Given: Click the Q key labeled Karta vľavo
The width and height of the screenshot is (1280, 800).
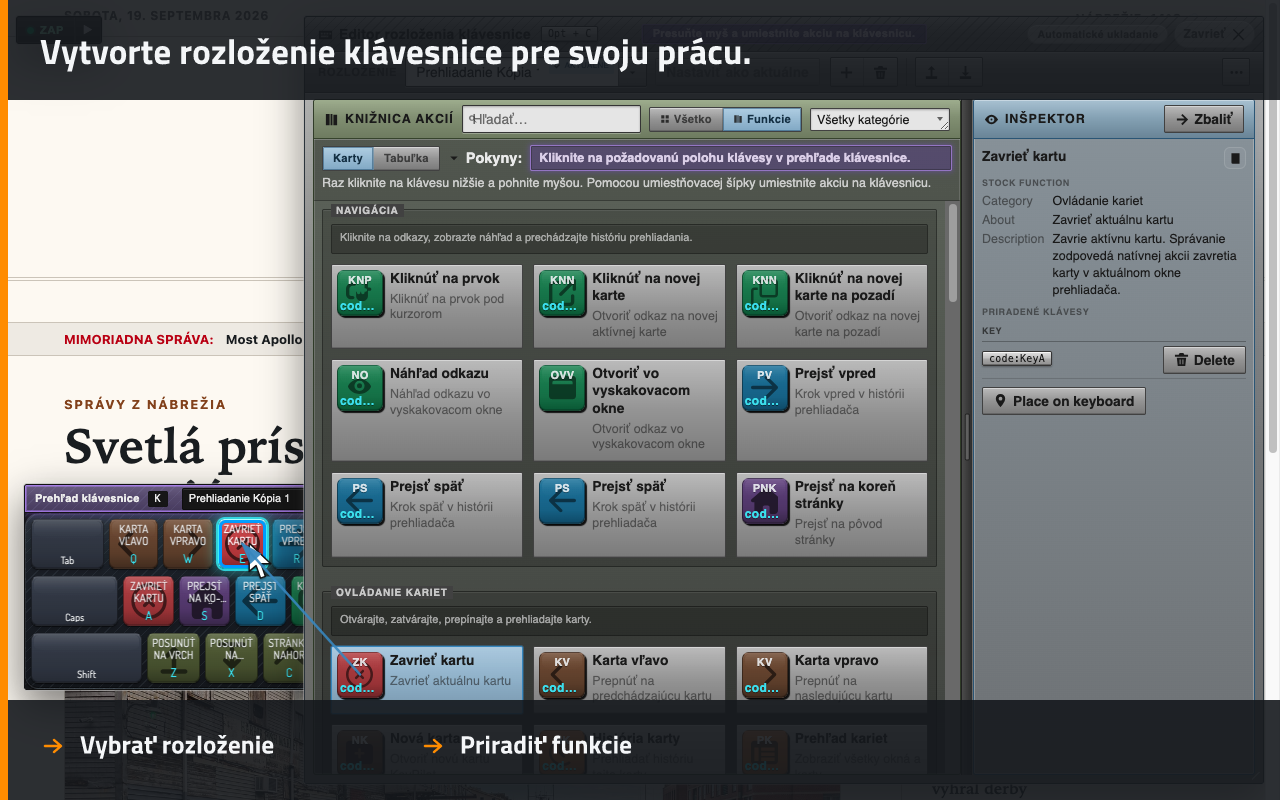Looking at the screenshot, I should tap(133, 544).
